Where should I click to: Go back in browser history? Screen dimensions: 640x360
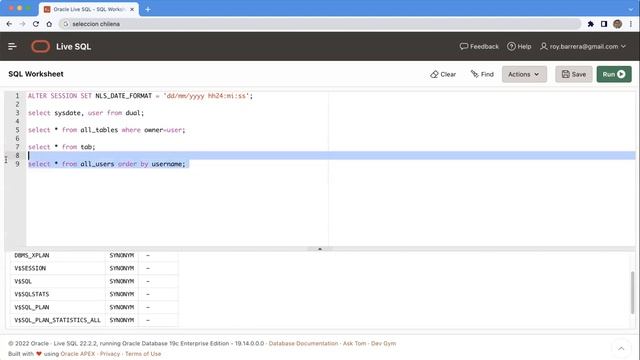(x=9, y=24)
